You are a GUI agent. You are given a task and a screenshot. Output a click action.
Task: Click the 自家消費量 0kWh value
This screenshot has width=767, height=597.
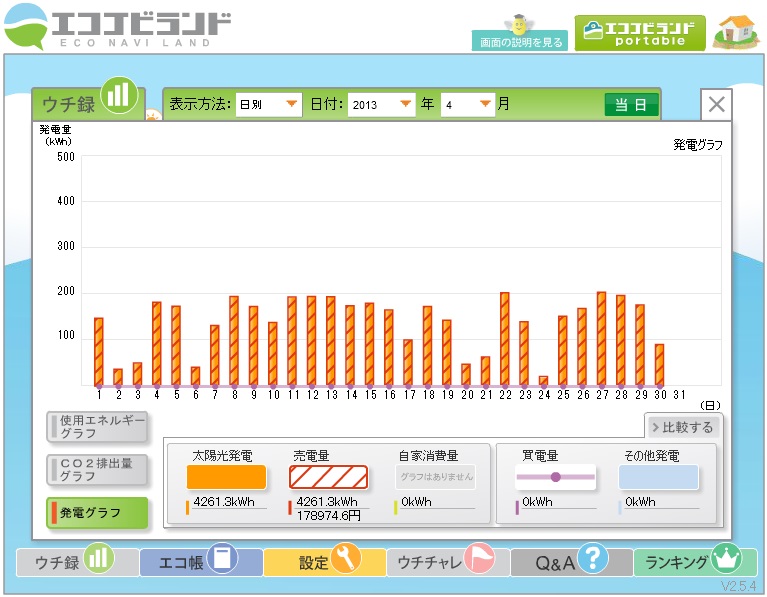(x=416, y=502)
